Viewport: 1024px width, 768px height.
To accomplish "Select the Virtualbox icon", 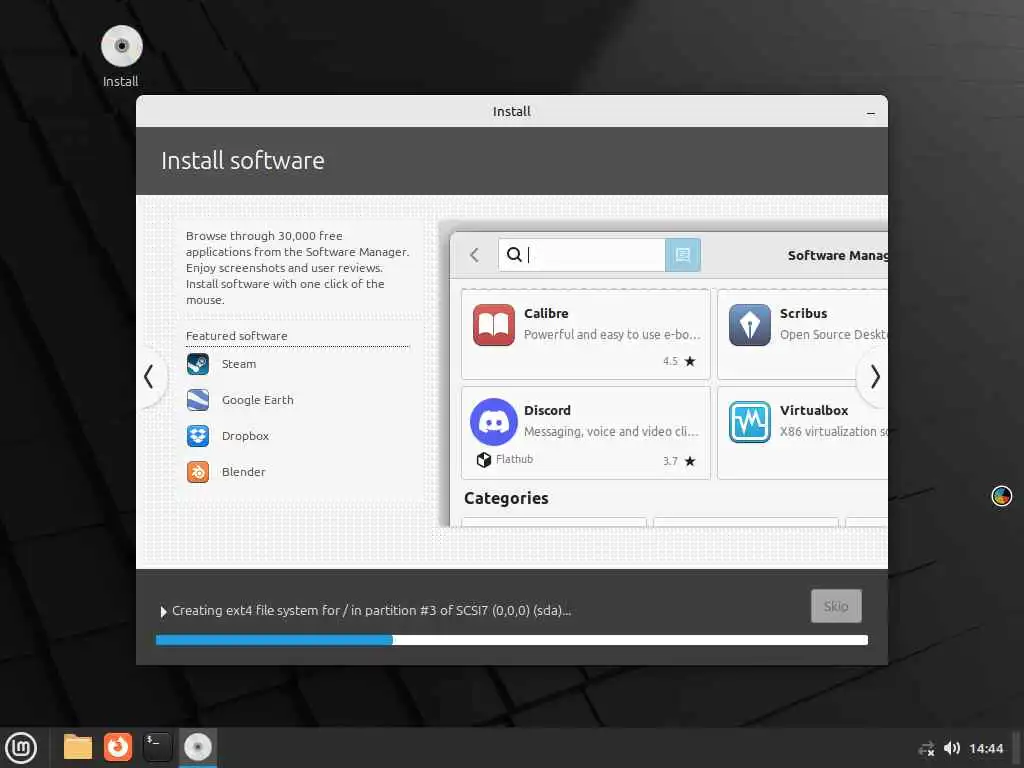I will click(750, 422).
